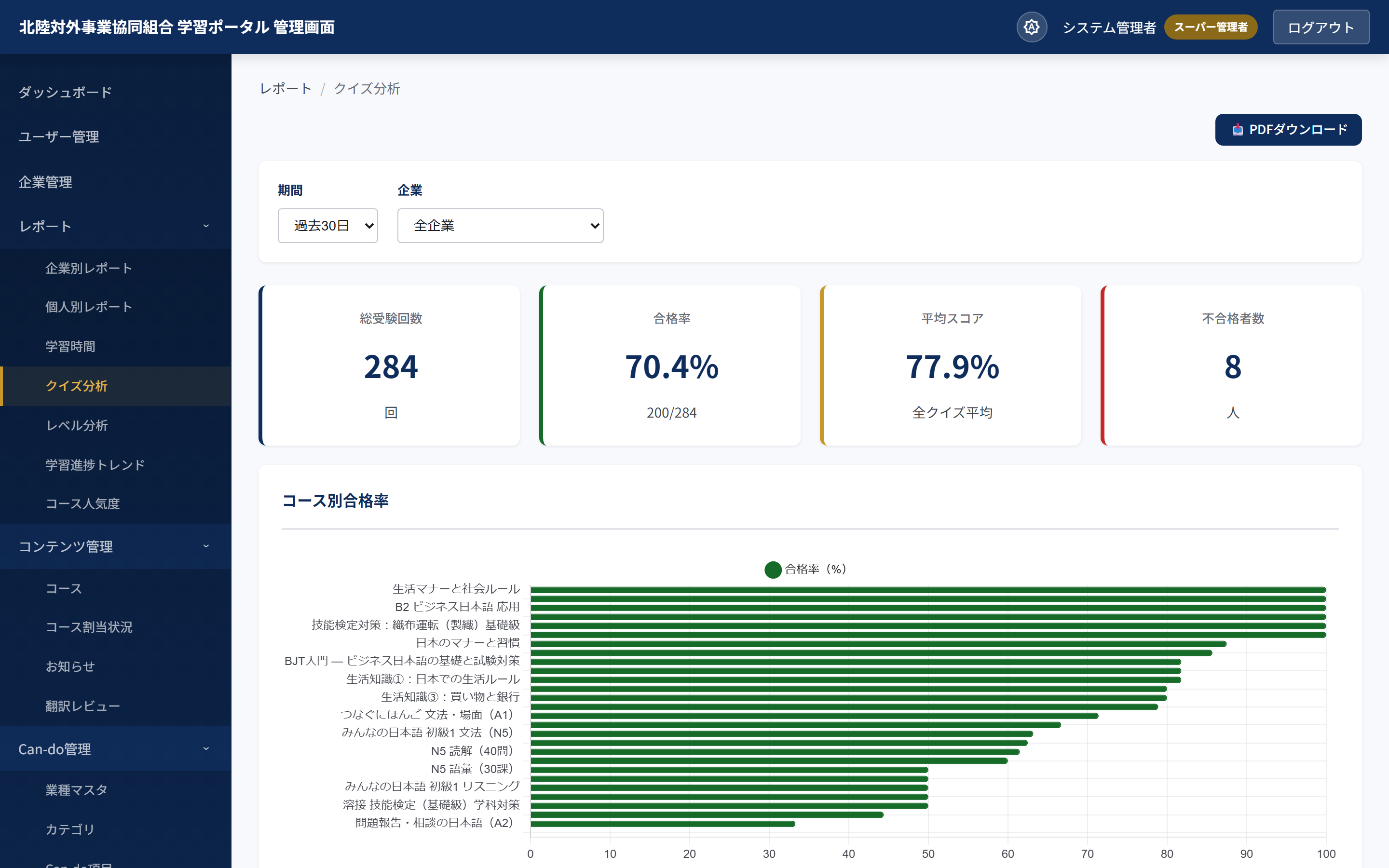Click the PDFダウンロード button
This screenshot has height=868, width=1389.
[1288, 130]
